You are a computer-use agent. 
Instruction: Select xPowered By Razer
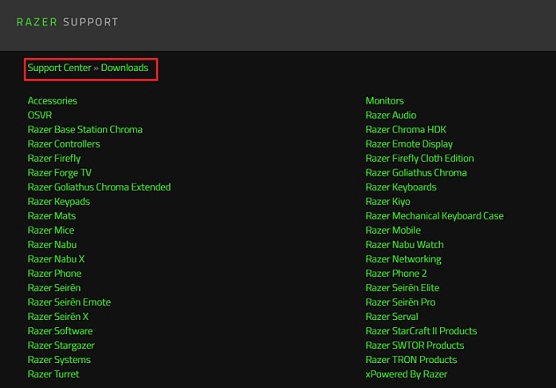pyautogui.click(x=407, y=374)
